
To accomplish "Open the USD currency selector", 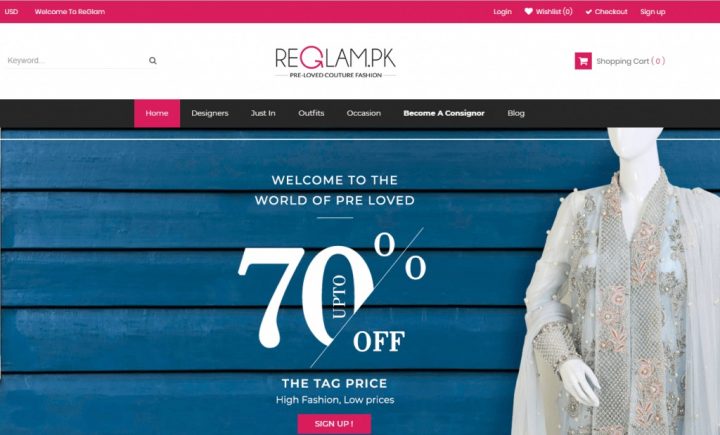I will [x=11, y=11].
